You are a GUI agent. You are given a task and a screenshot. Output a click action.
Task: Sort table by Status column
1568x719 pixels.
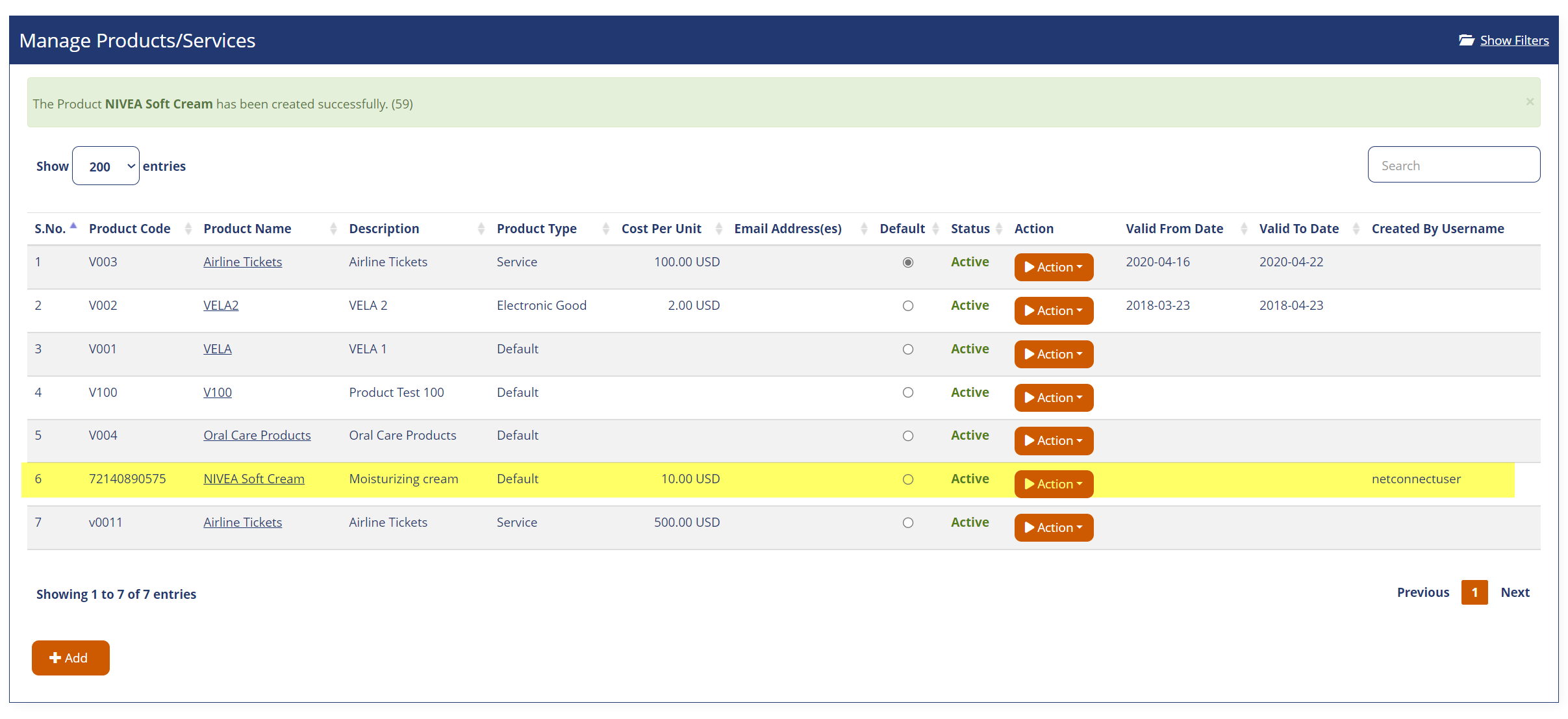pyautogui.click(x=970, y=229)
